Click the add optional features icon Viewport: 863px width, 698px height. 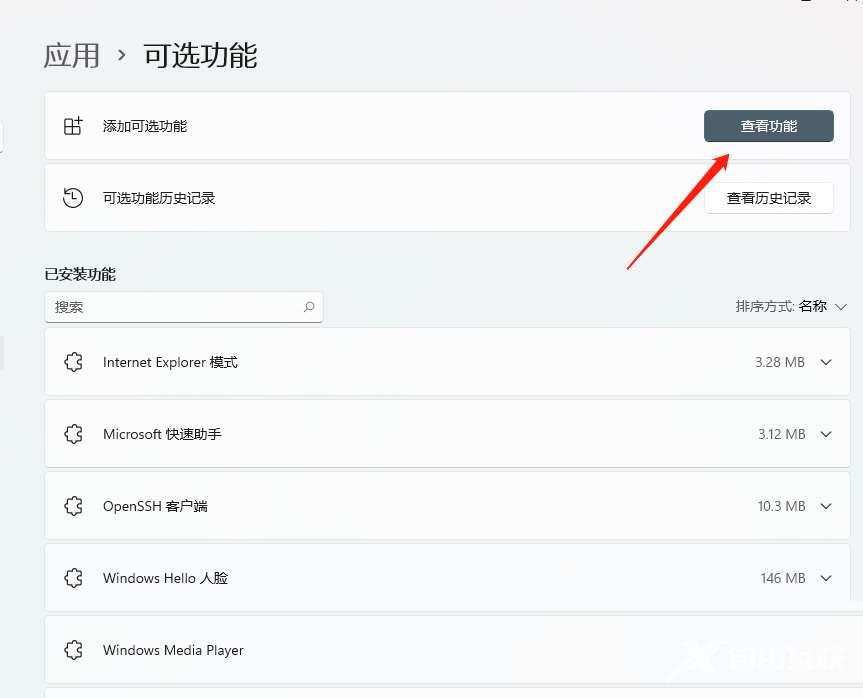(x=72, y=126)
